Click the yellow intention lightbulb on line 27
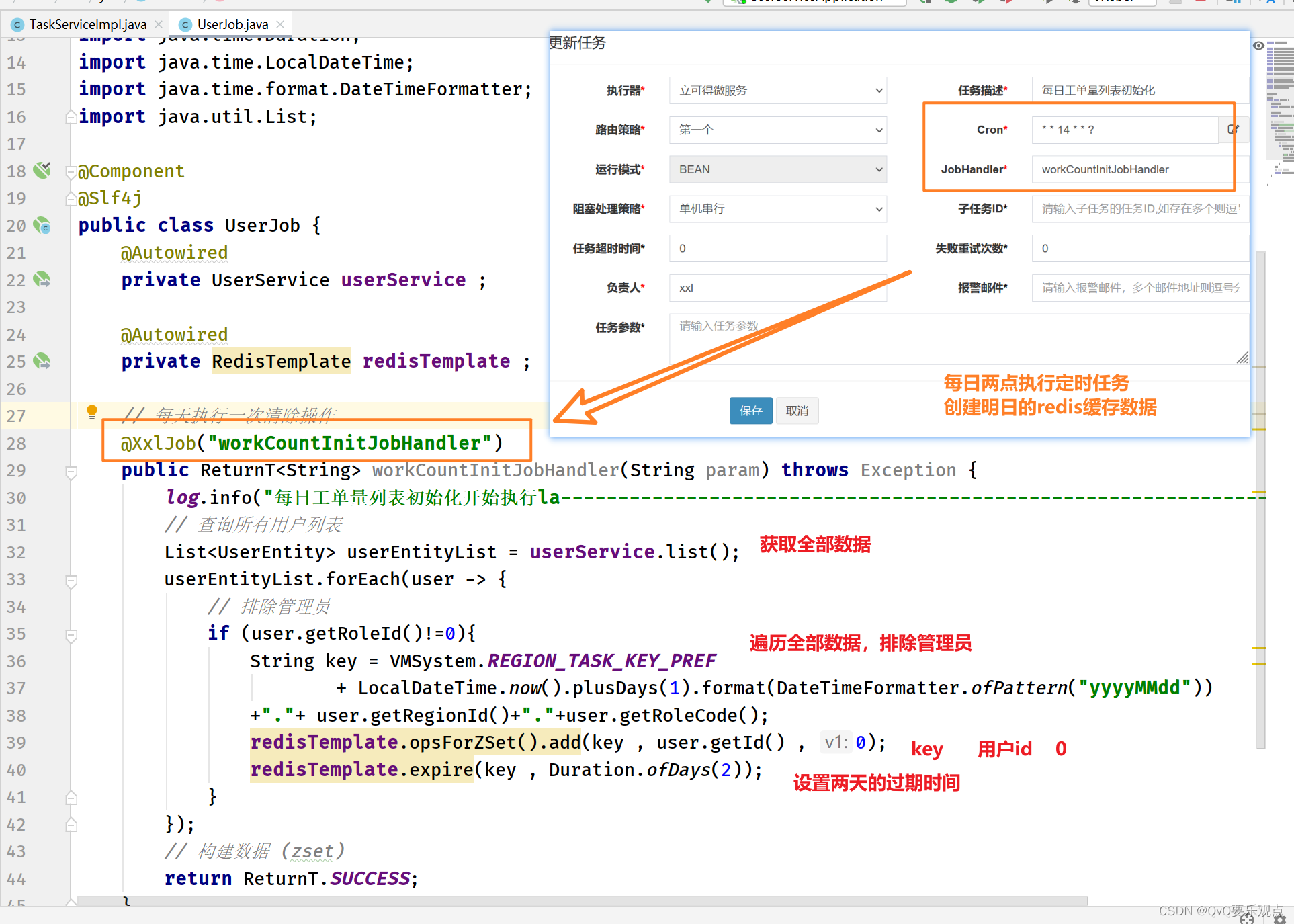This screenshot has width=1294, height=924. tap(92, 412)
